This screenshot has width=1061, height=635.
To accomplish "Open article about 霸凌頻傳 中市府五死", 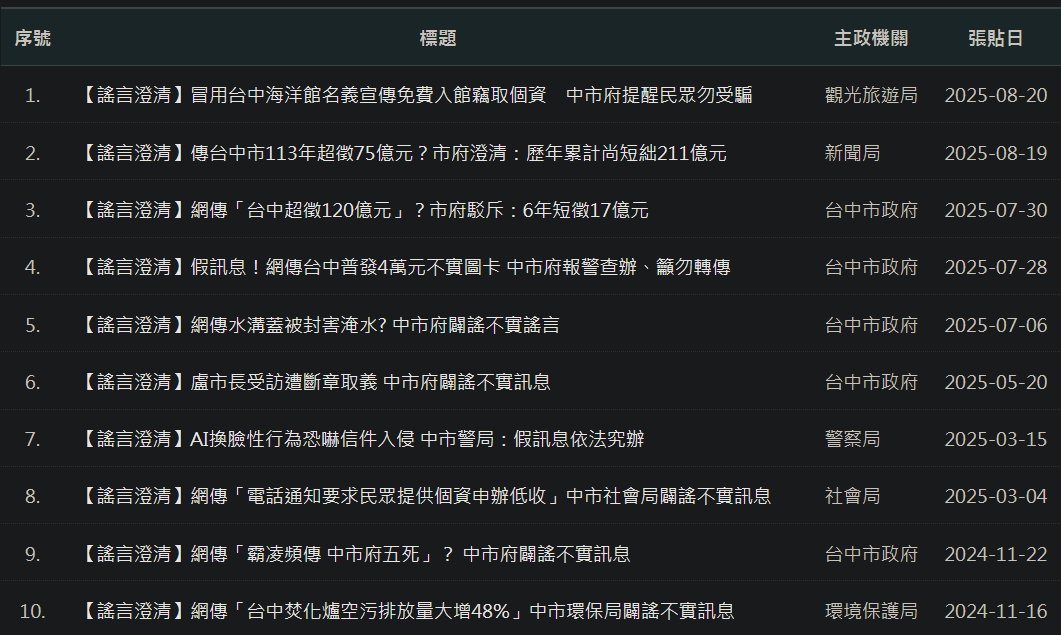I will (x=355, y=554).
